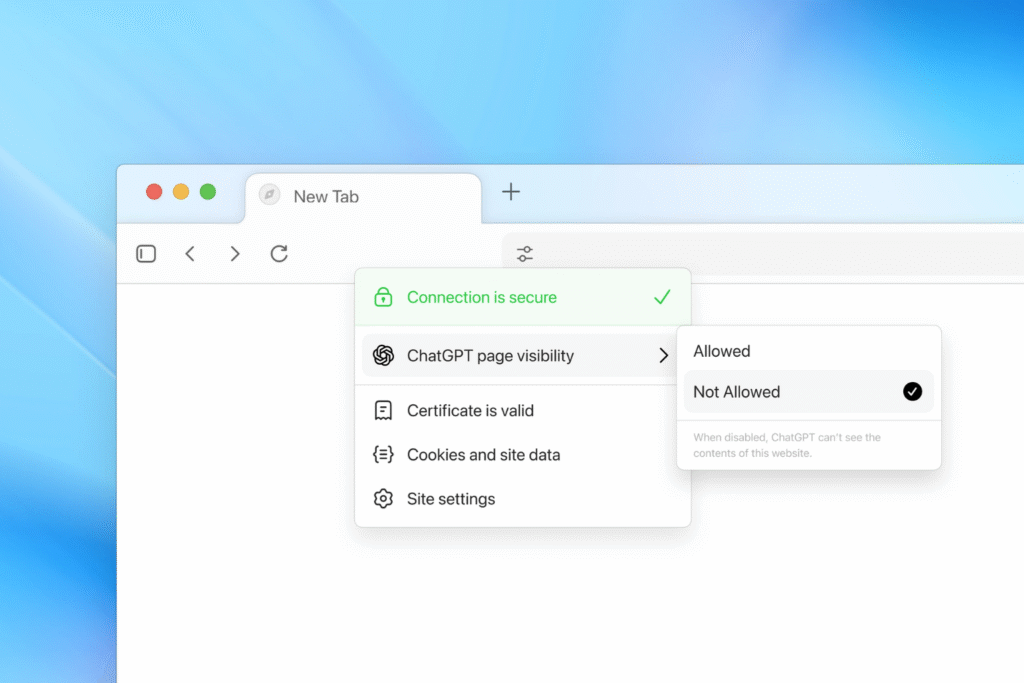This screenshot has height=683, width=1024.
Task: Select the Not Allowed option
Action: tap(737, 392)
